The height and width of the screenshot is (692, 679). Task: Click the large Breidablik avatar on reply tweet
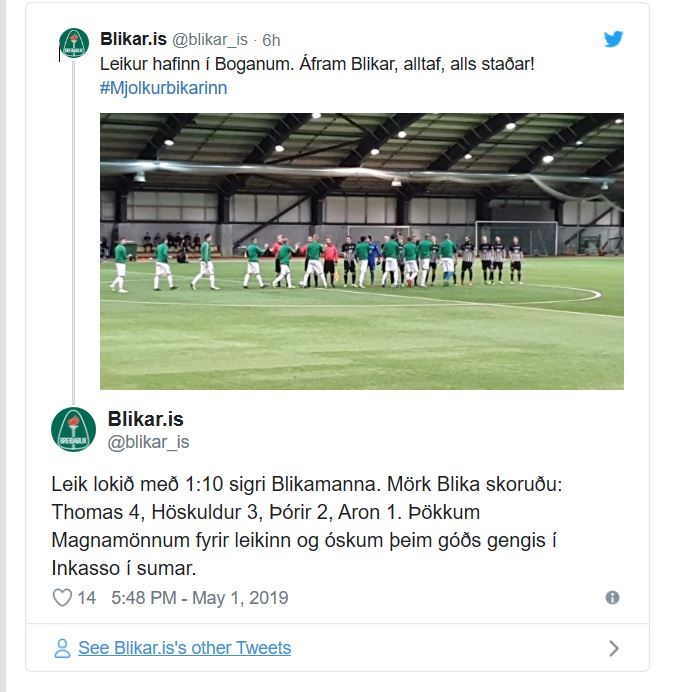73,429
